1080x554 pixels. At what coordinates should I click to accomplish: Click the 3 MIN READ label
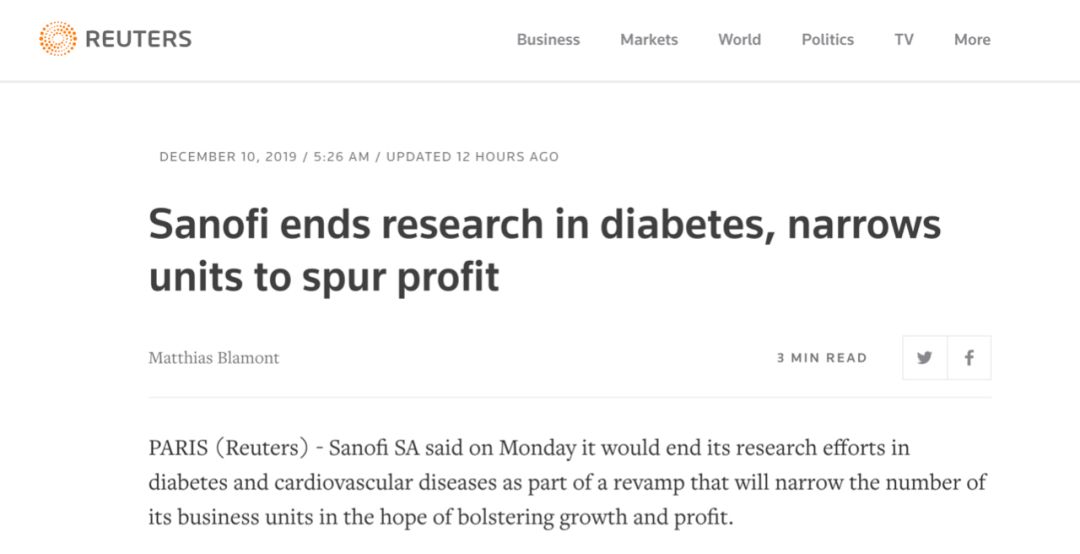[822, 358]
